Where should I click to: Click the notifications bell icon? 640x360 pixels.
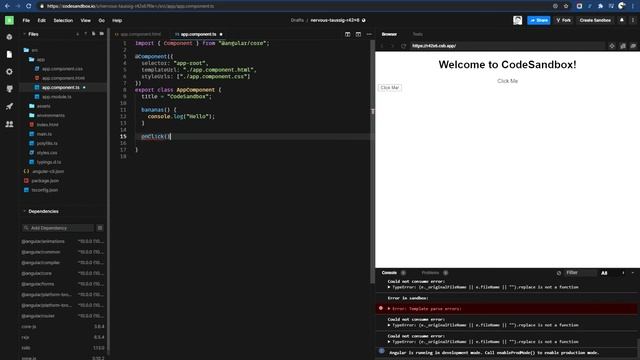click(x=622, y=20)
